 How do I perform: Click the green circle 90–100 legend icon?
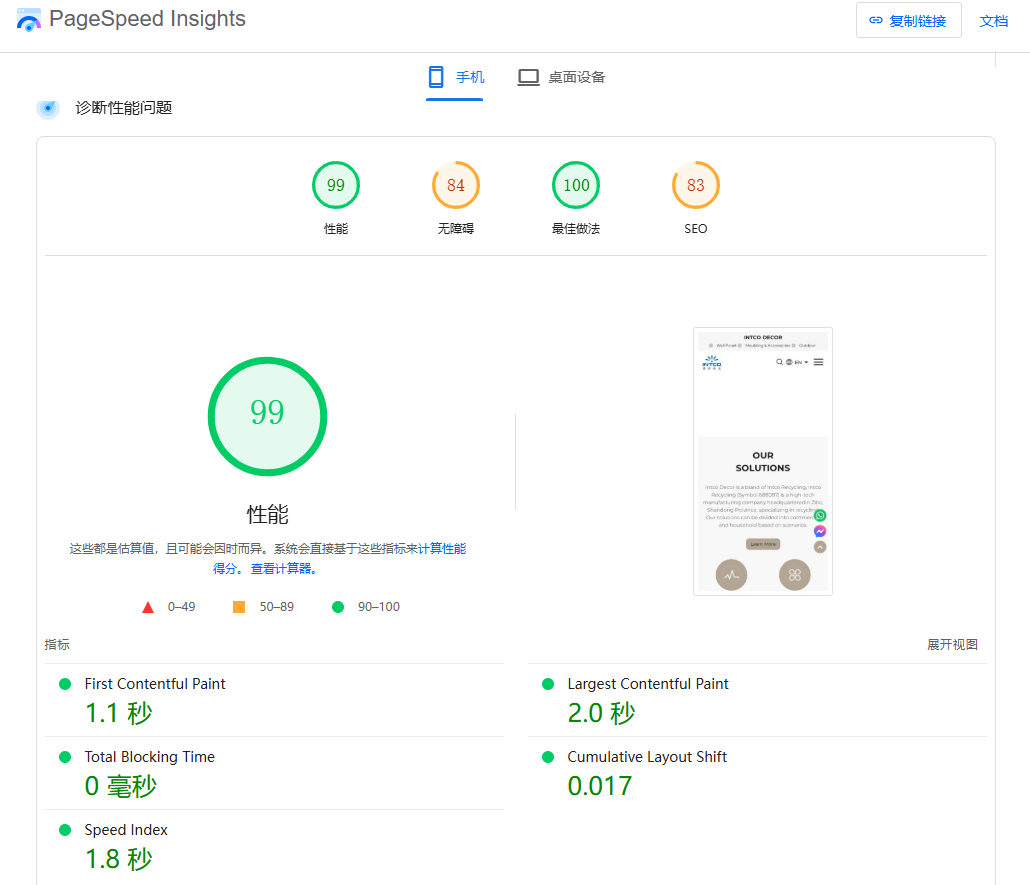338,607
